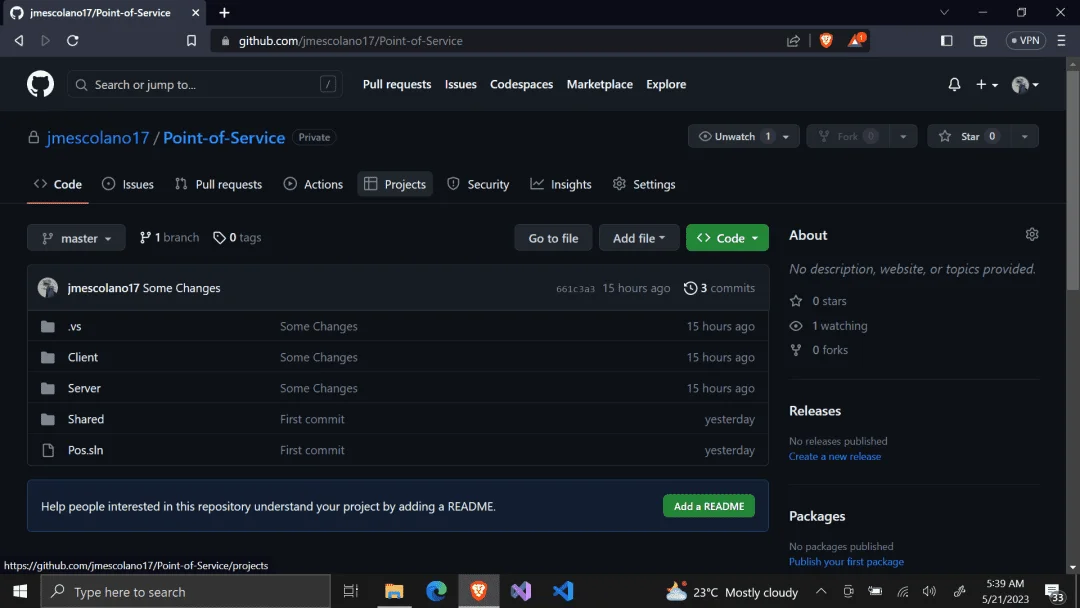The image size is (1080, 608).
Task: Open the Insights tab
Action: [x=561, y=184]
